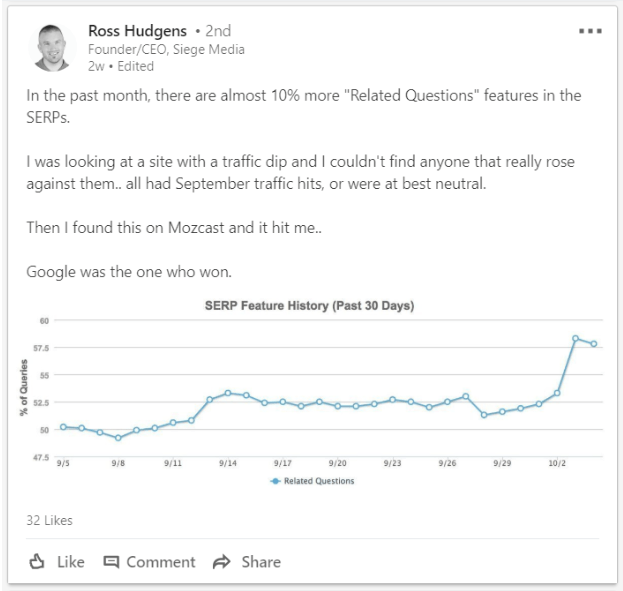Click the peak data point near 10/2

[x=576, y=338]
